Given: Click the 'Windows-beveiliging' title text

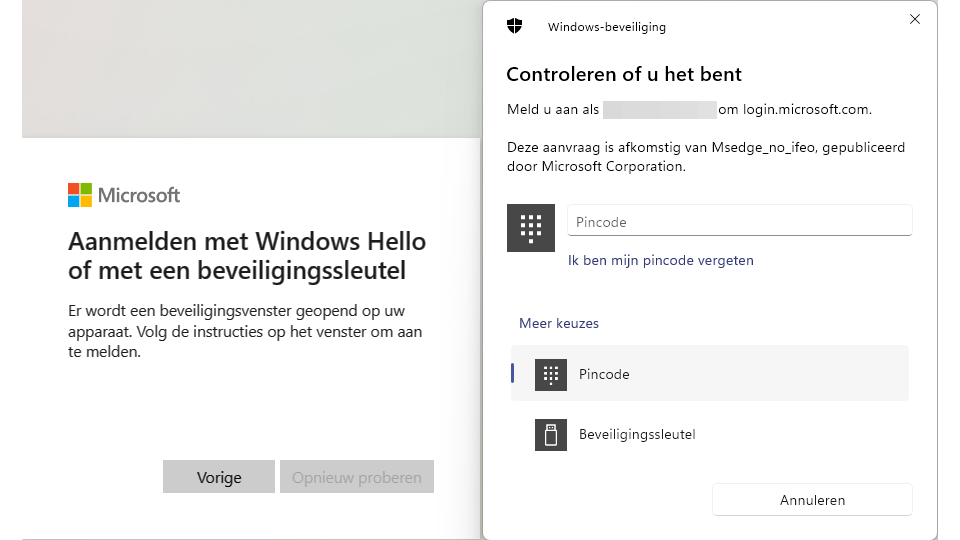Looking at the screenshot, I should point(606,27).
